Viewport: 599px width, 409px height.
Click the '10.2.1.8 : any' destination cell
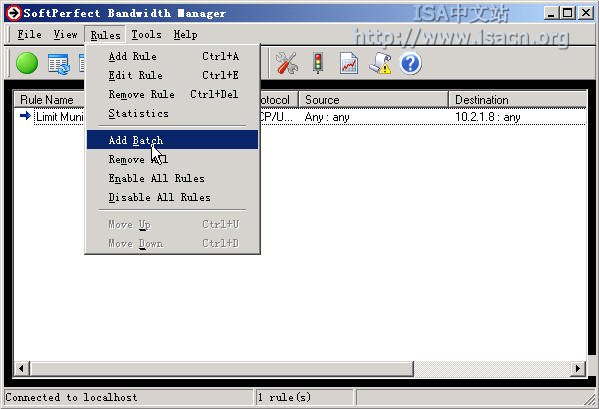tap(487, 117)
